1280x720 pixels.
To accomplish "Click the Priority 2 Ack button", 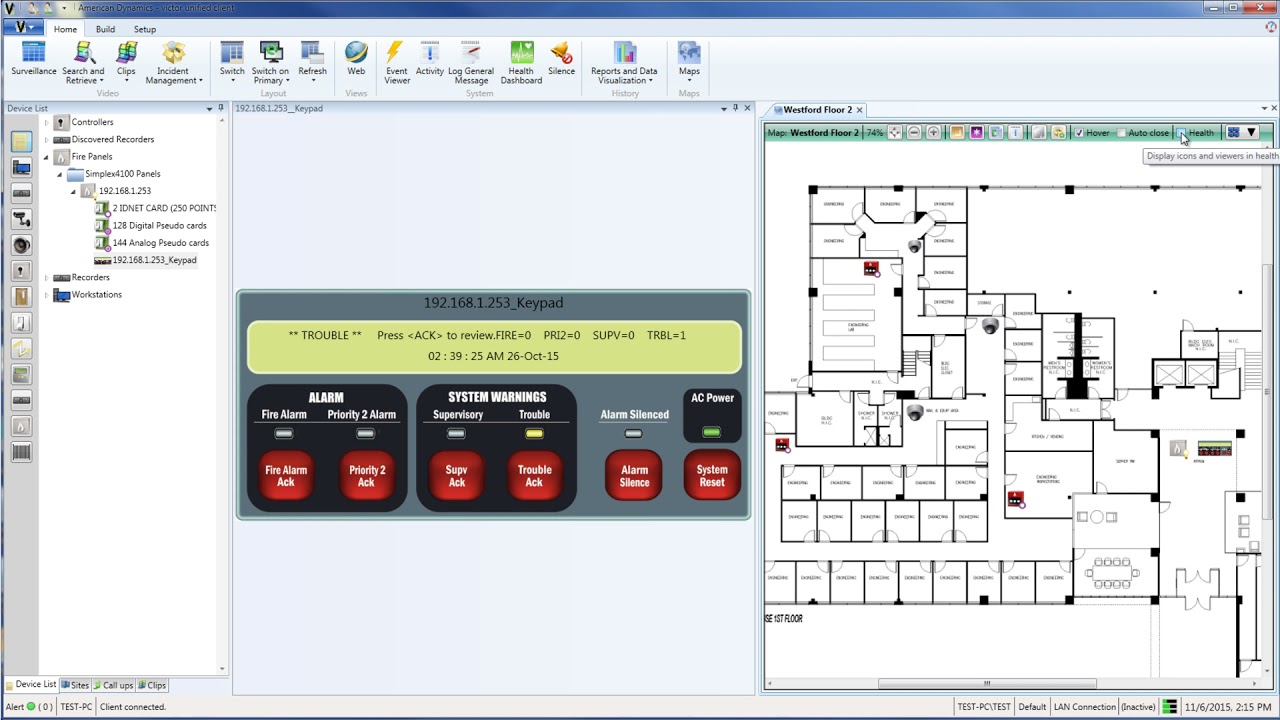I will pos(367,476).
